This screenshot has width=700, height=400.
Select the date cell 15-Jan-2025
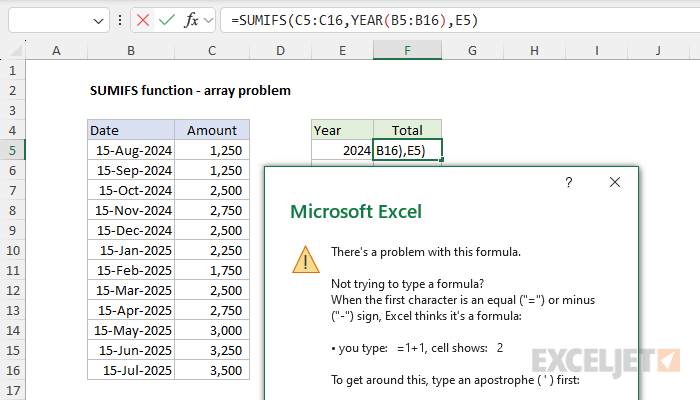coord(131,250)
